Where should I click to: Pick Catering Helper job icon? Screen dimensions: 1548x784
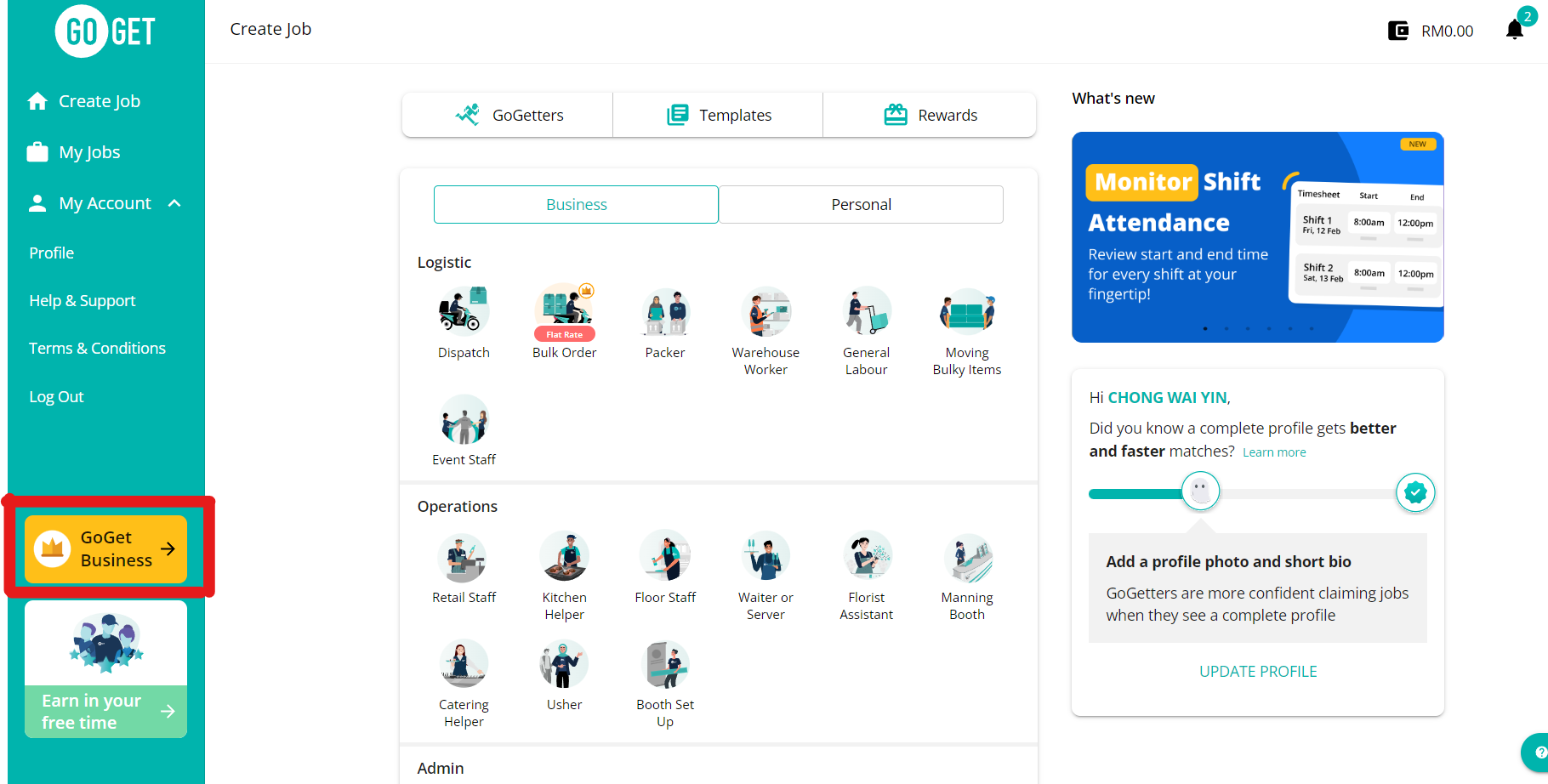click(x=464, y=664)
